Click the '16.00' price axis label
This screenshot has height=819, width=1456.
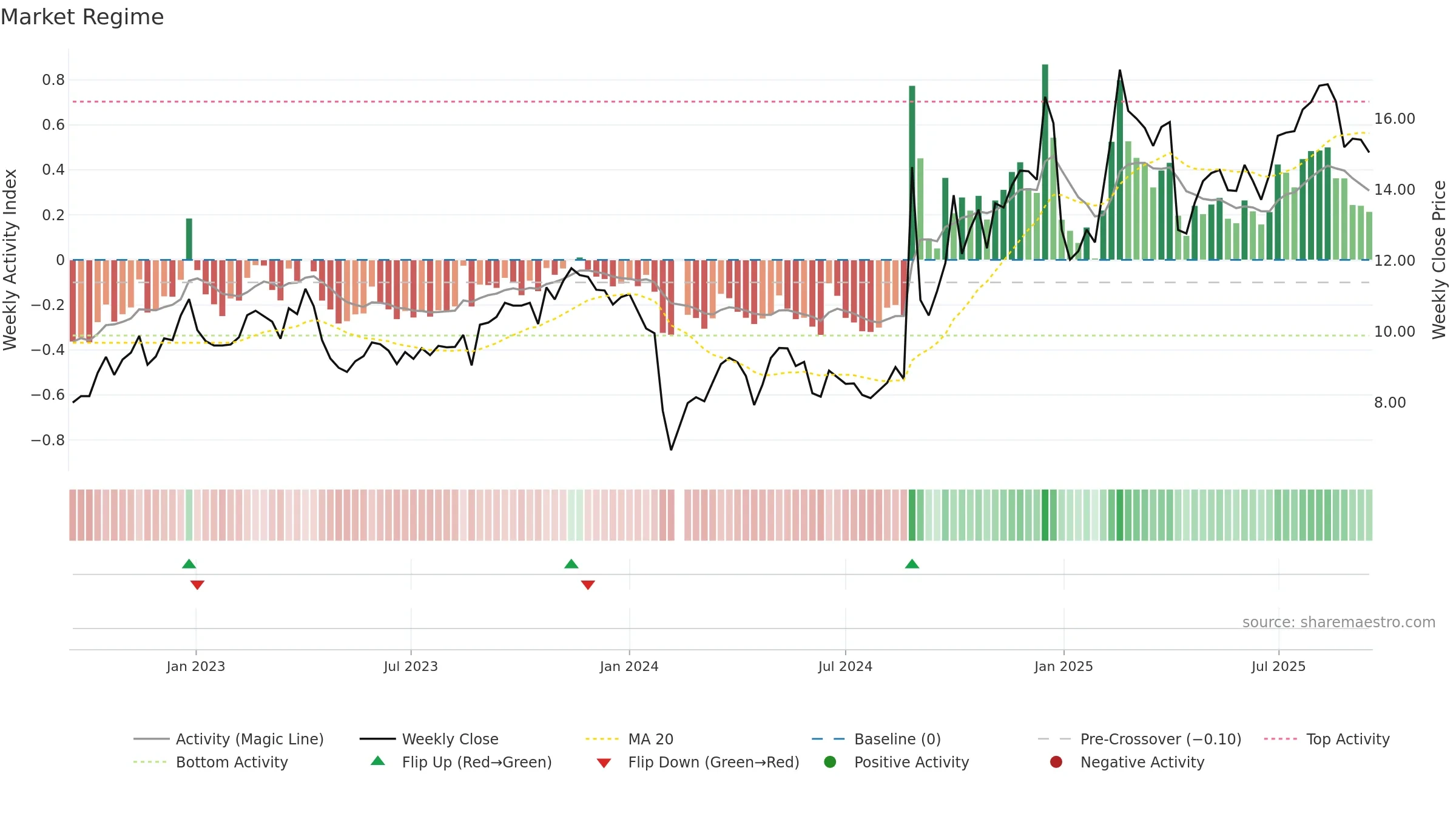[1394, 119]
